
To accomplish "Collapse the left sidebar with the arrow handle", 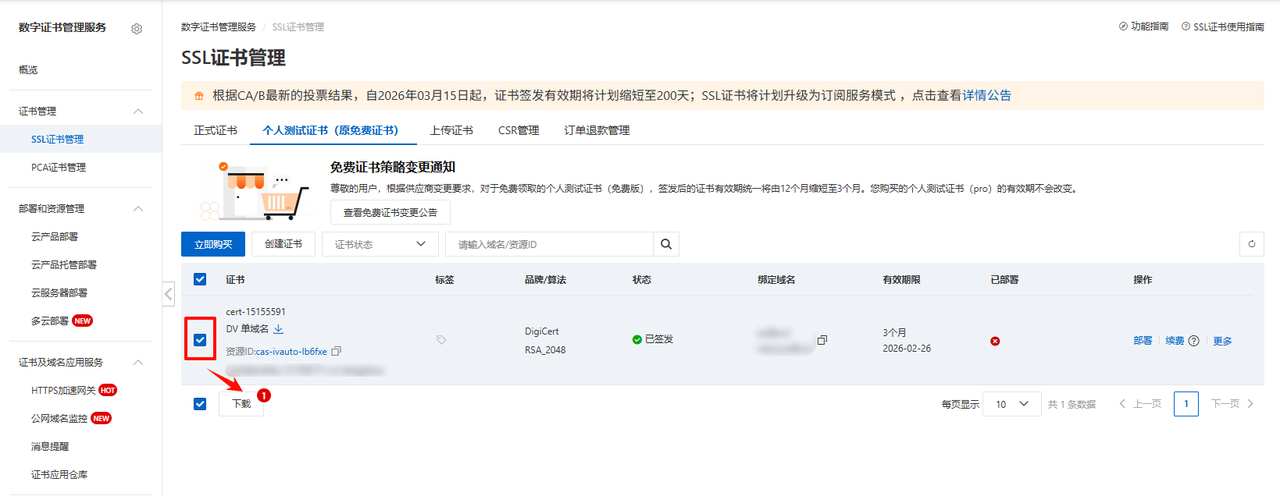I will click(168, 294).
